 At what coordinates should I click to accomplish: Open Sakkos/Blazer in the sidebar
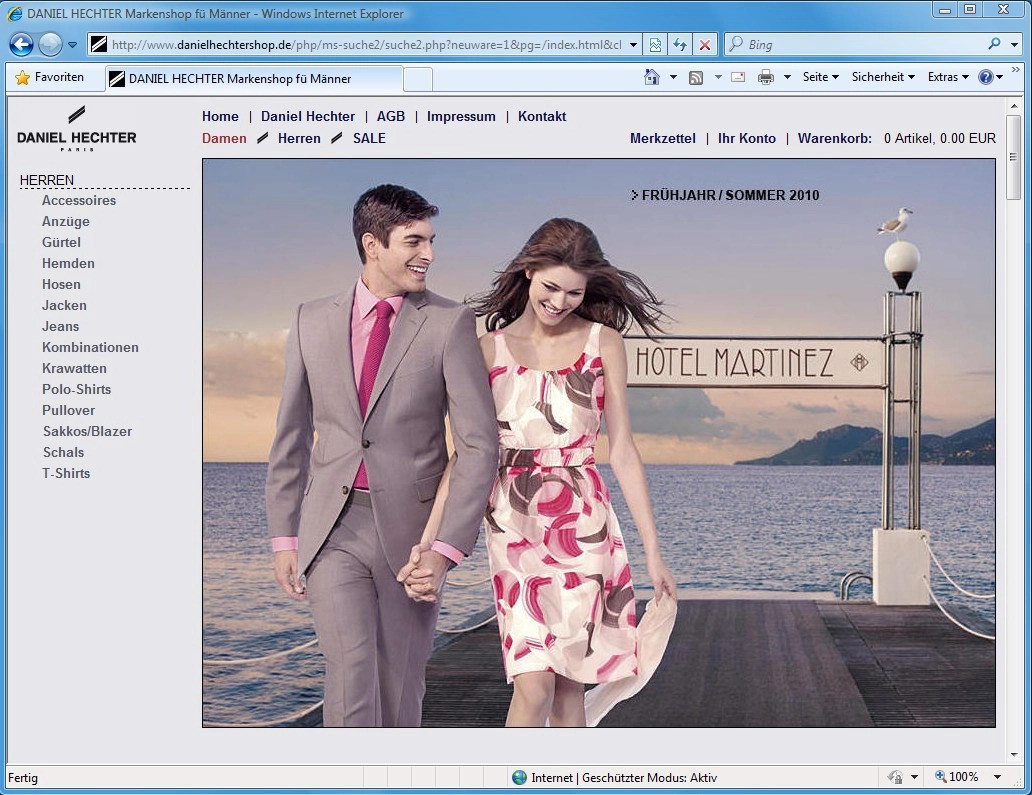(x=88, y=432)
